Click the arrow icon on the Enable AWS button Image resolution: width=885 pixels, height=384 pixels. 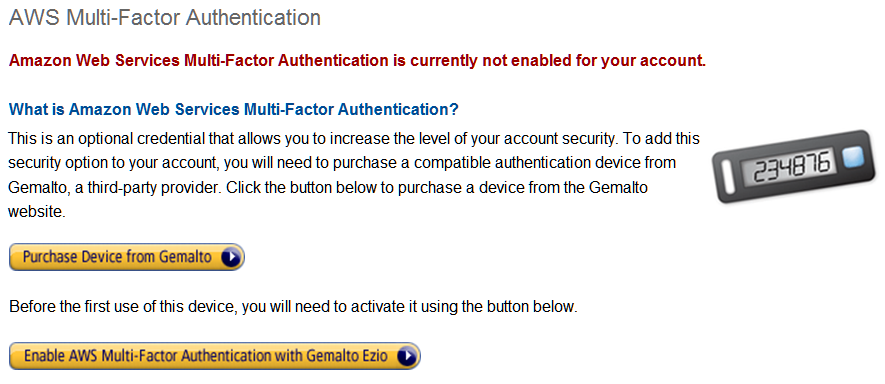(x=408, y=356)
